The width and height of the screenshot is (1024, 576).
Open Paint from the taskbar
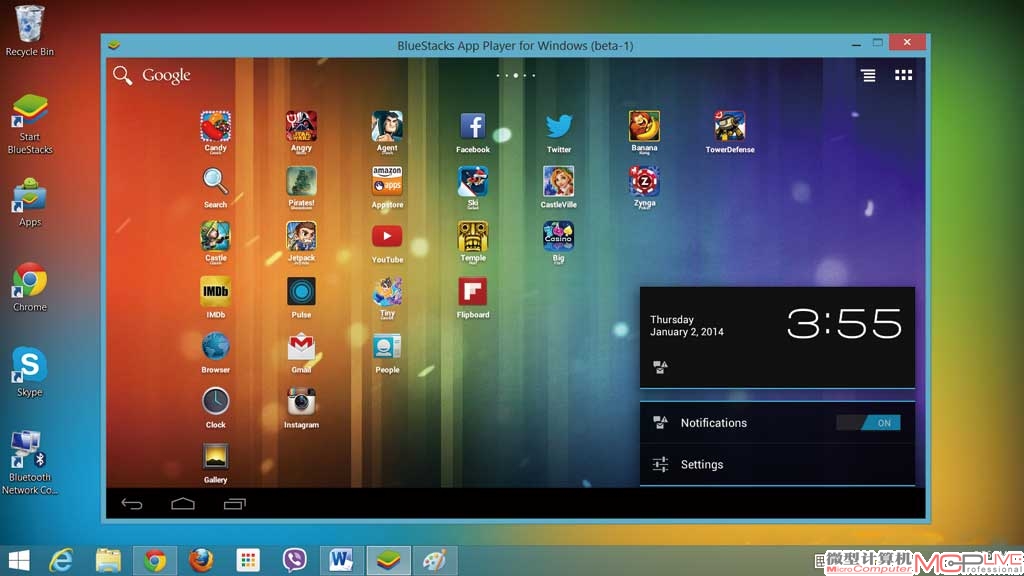point(435,560)
